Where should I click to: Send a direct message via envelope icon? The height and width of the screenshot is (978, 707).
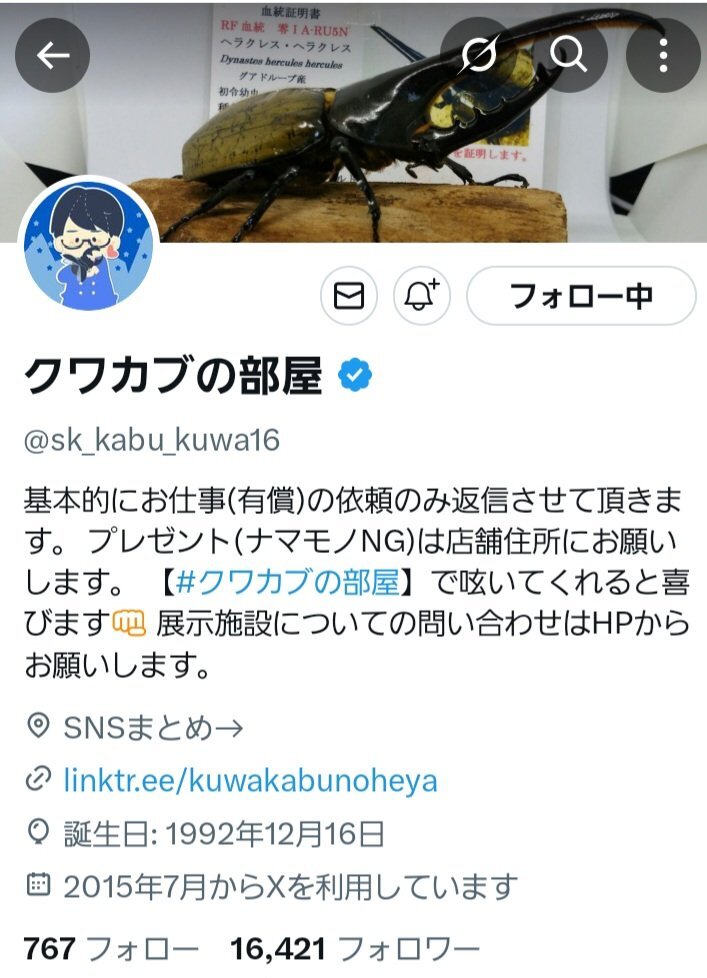pyautogui.click(x=349, y=296)
